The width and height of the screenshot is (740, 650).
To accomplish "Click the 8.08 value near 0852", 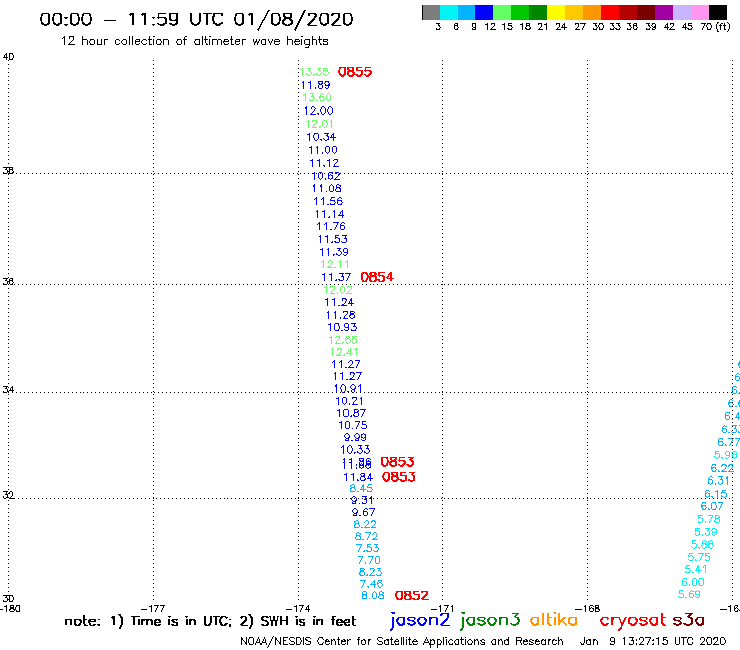I will 373,595.
